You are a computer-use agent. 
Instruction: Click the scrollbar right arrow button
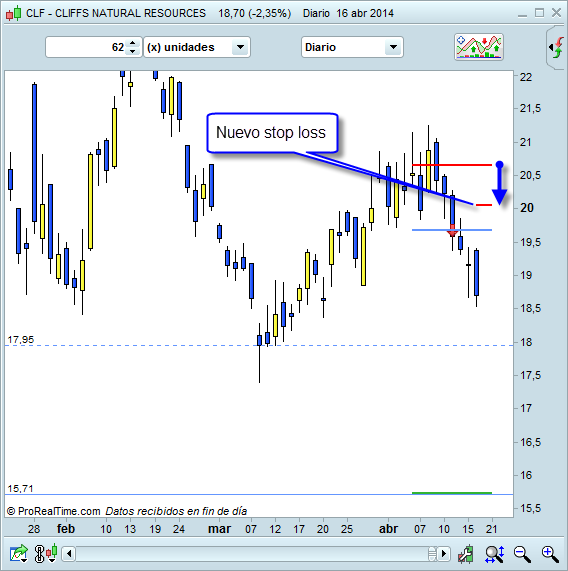443,554
